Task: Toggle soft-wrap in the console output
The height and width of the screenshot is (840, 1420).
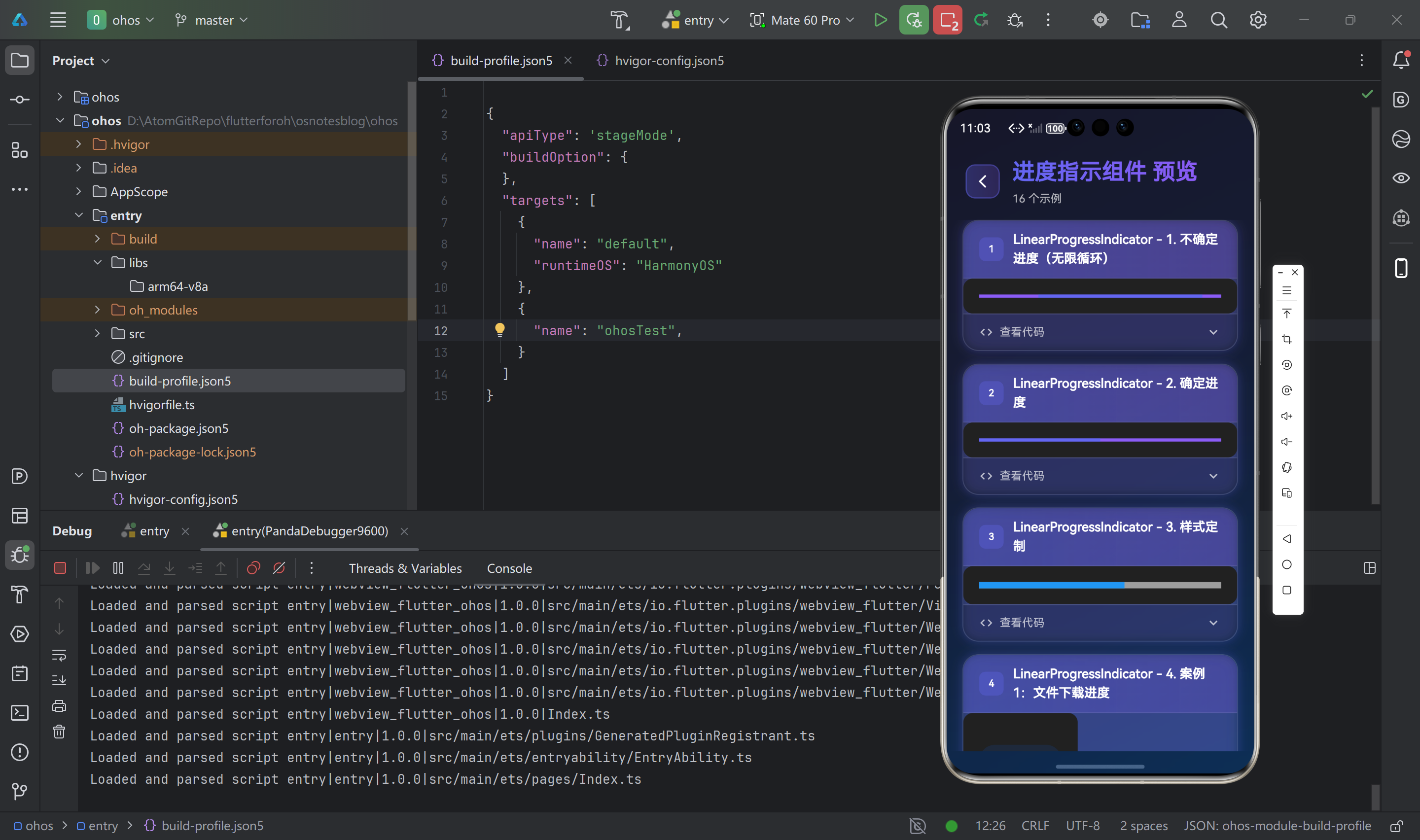Action: tap(60, 655)
